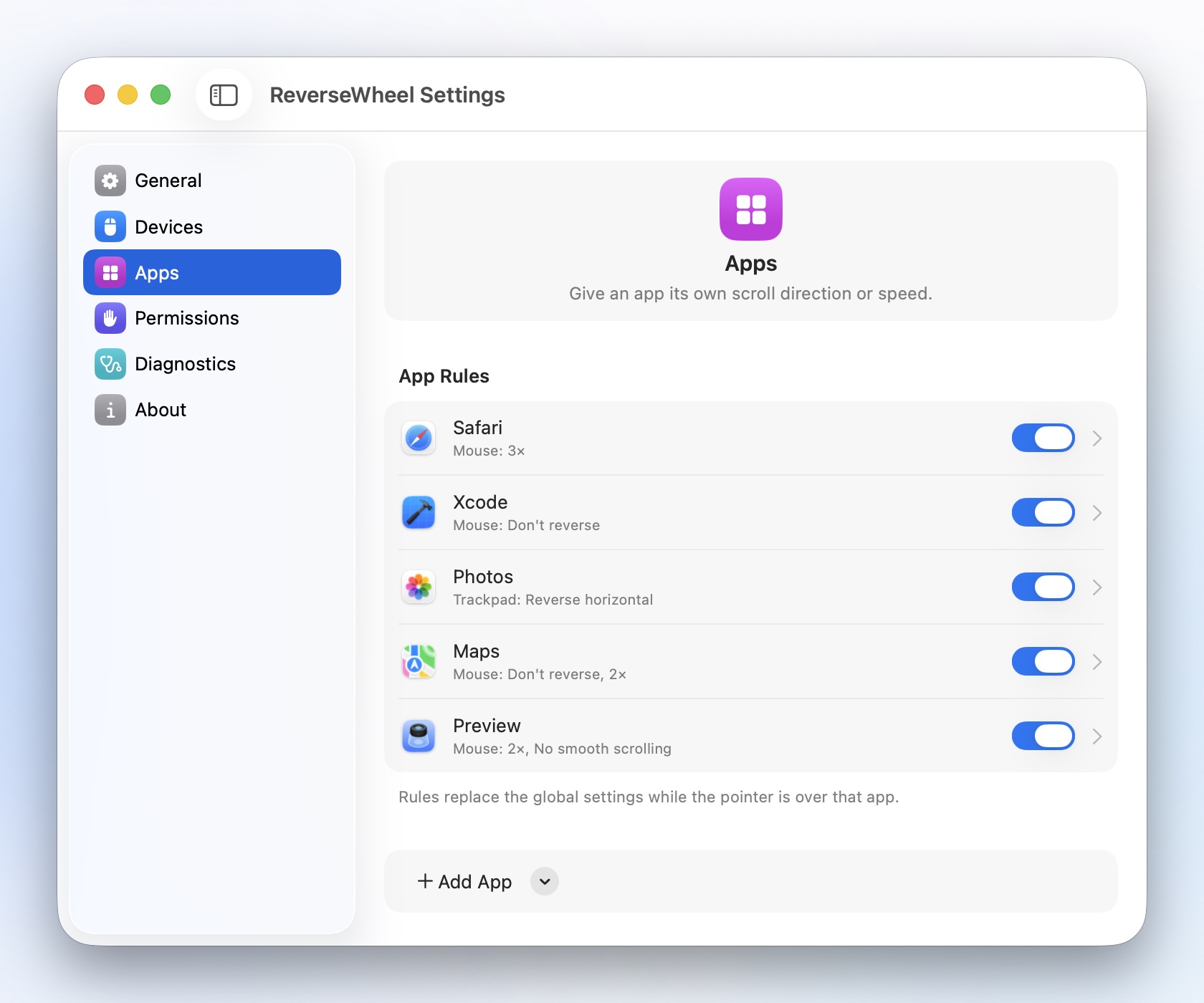Click the General gear icon
The image size is (1204, 1003).
pos(110,181)
